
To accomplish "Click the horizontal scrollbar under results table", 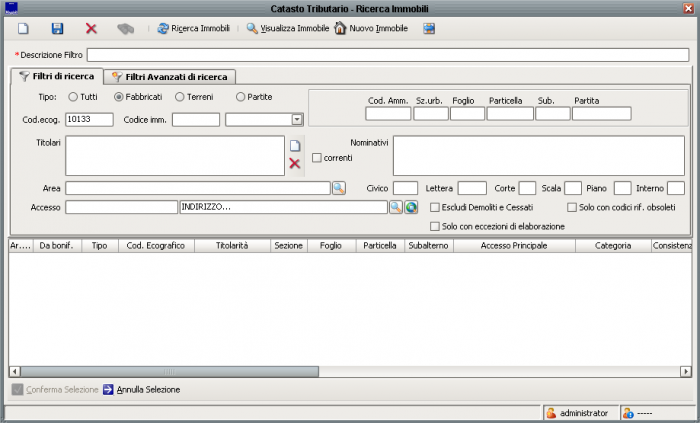I will tap(340, 372).
